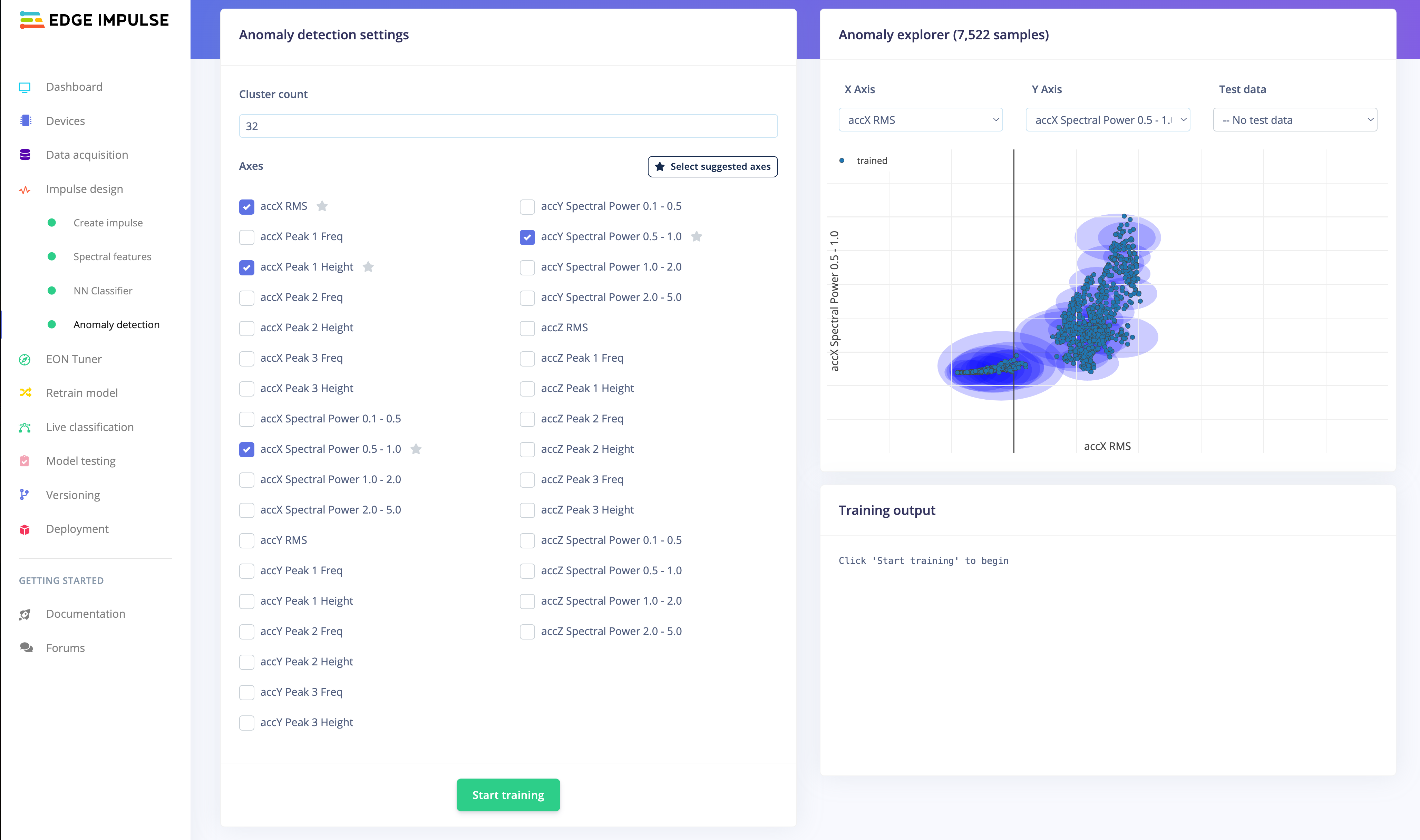Click the Devices chip icon
The image size is (1420, 840).
(x=25, y=120)
